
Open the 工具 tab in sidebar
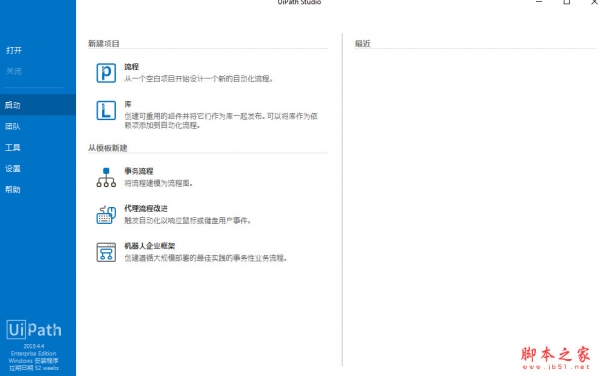[x=38, y=147]
